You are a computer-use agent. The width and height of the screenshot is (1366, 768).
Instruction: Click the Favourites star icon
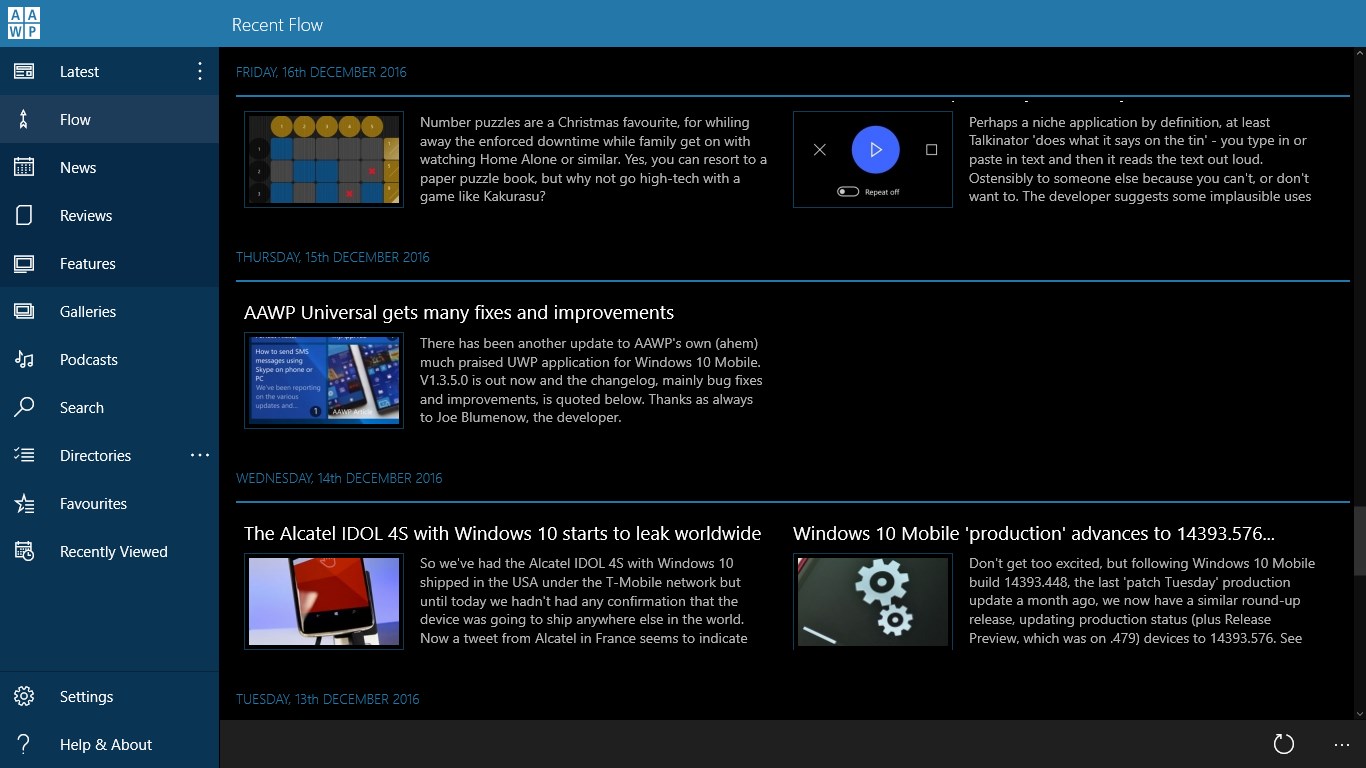click(x=24, y=503)
